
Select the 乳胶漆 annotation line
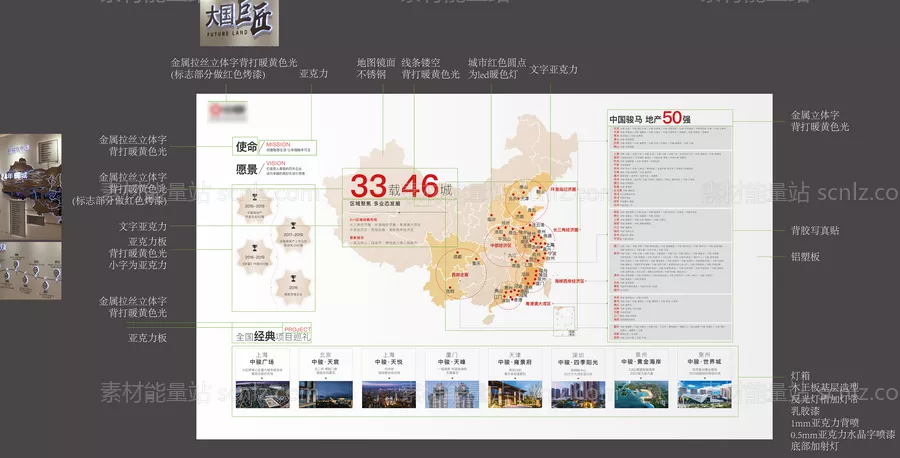805,411
